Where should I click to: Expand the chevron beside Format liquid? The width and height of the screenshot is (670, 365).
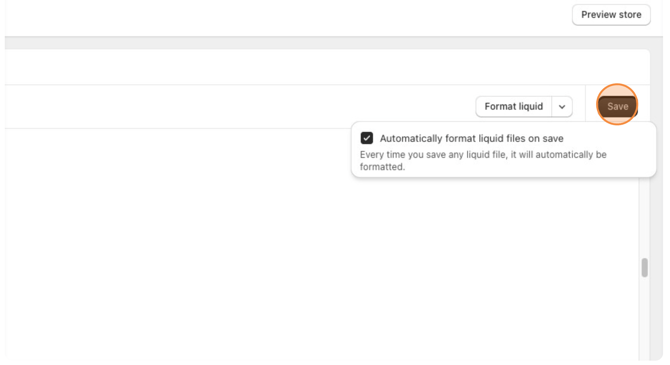tap(562, 106)
